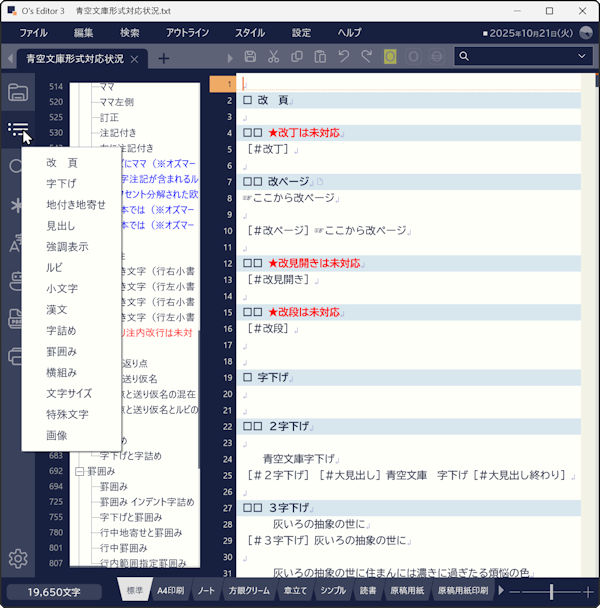Screen dimensions: 600x608
Task: Collapse the 罫囲み tree node
Action: (78, 471)
